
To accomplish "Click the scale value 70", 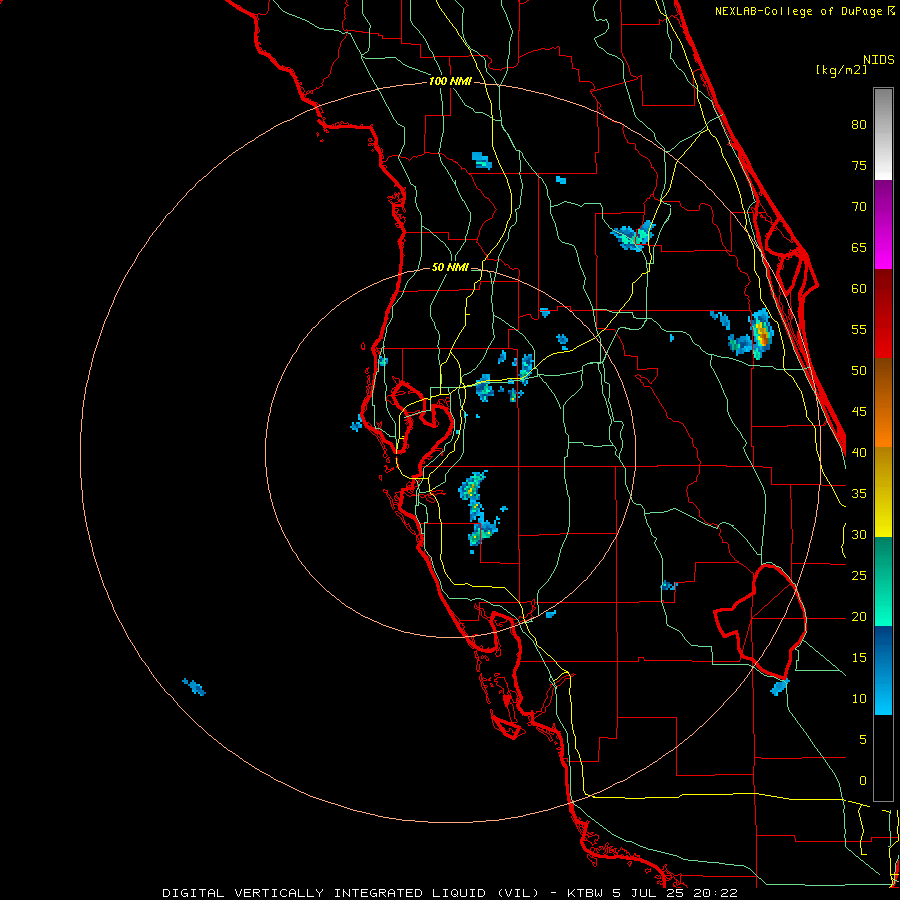I will [859, 207].
